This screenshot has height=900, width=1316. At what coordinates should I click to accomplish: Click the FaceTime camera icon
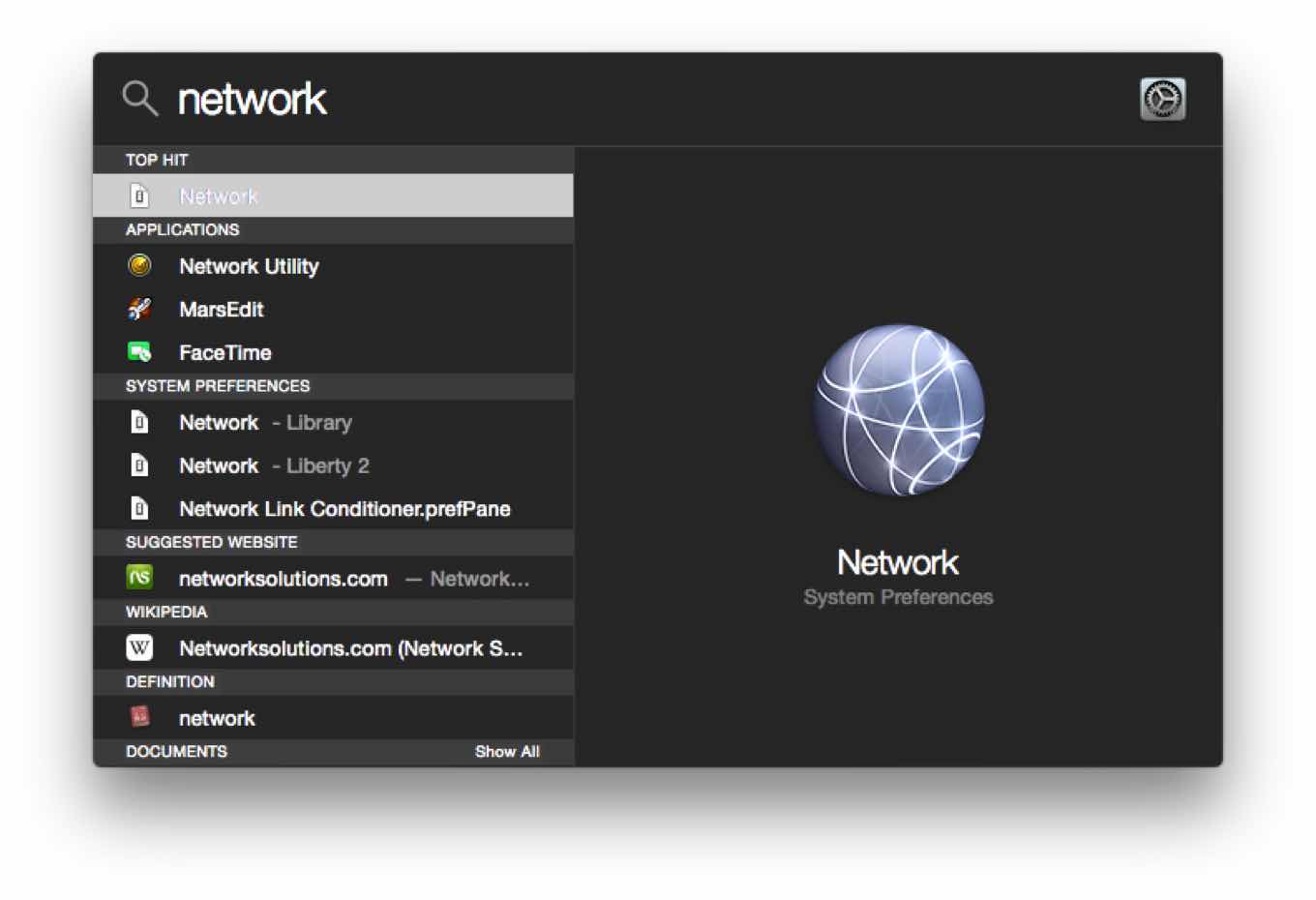click(139, 352)
